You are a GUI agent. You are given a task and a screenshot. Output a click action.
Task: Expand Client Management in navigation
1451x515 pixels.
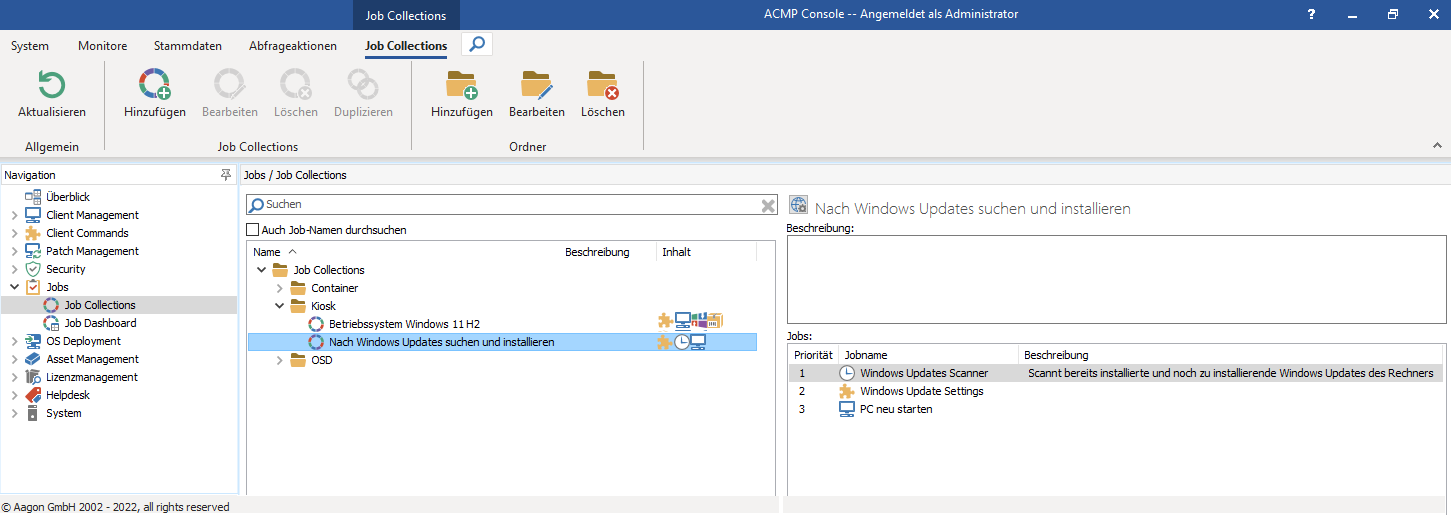pos(14,215)
